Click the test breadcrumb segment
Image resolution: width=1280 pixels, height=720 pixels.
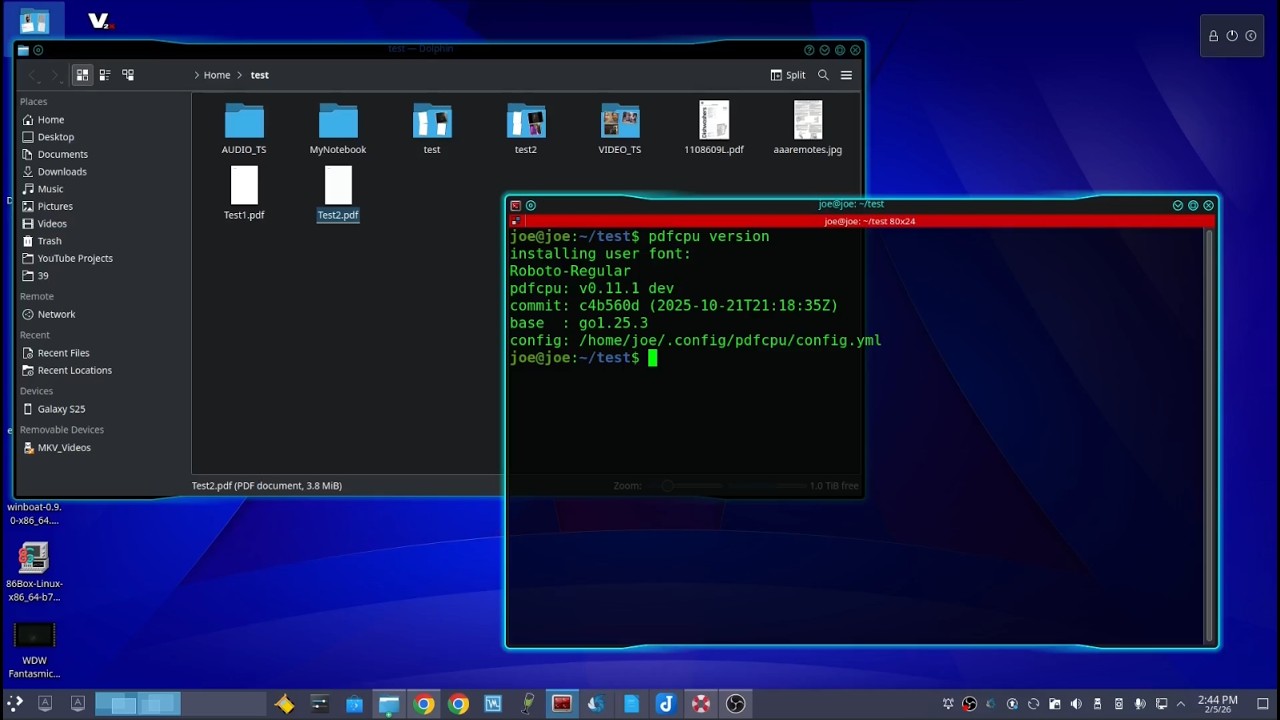click(x=259, y=75)
